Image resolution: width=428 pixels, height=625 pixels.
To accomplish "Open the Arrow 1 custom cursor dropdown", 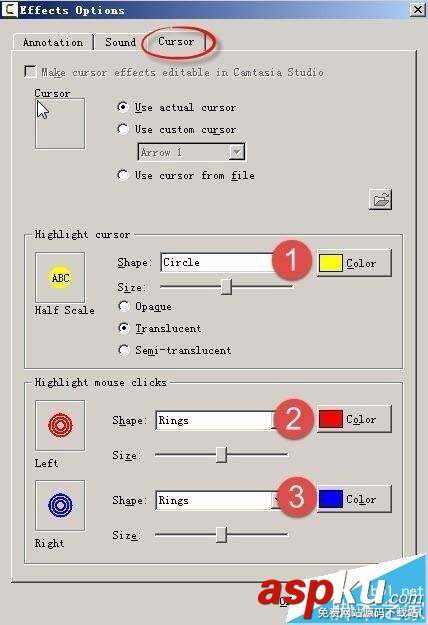I will [191, 152].
